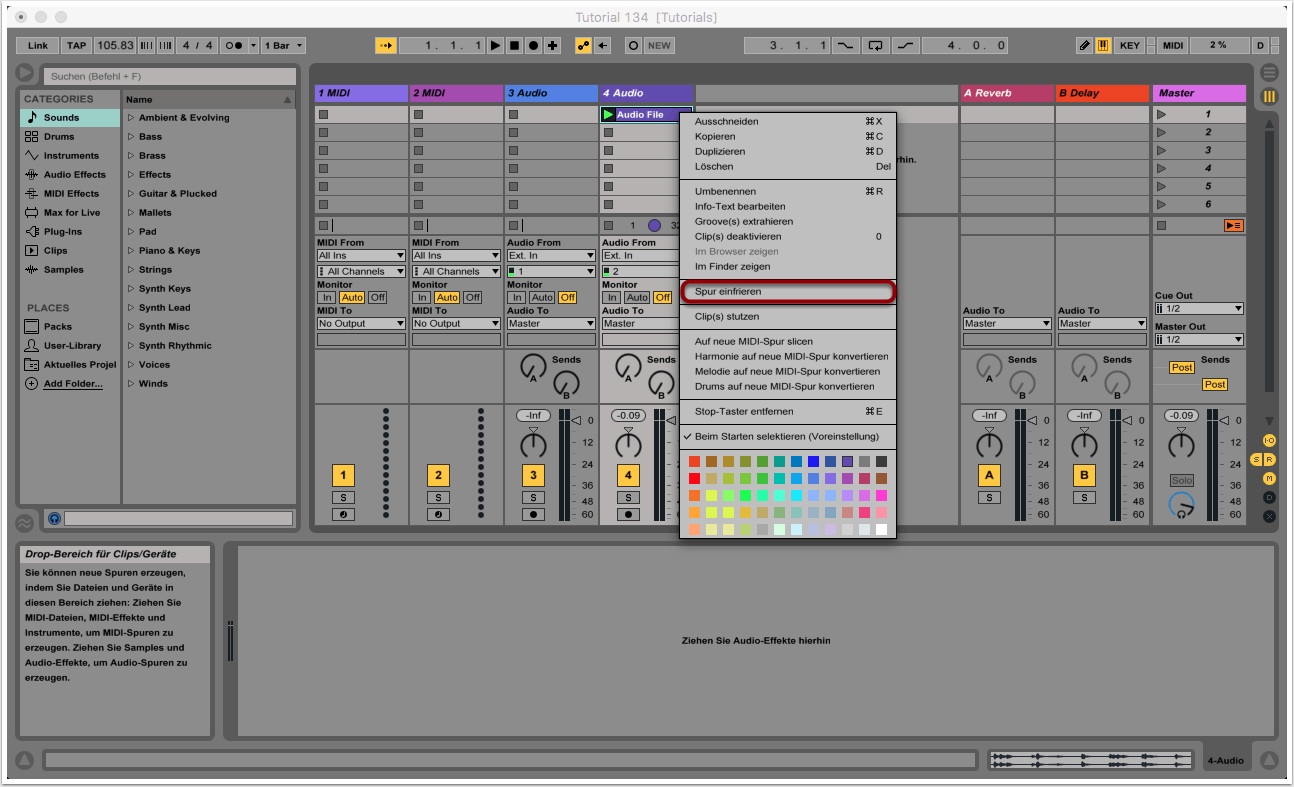1294x787 pixels.
Task: Expand the Ambient & Evolving folder
Action: [131, 118]
